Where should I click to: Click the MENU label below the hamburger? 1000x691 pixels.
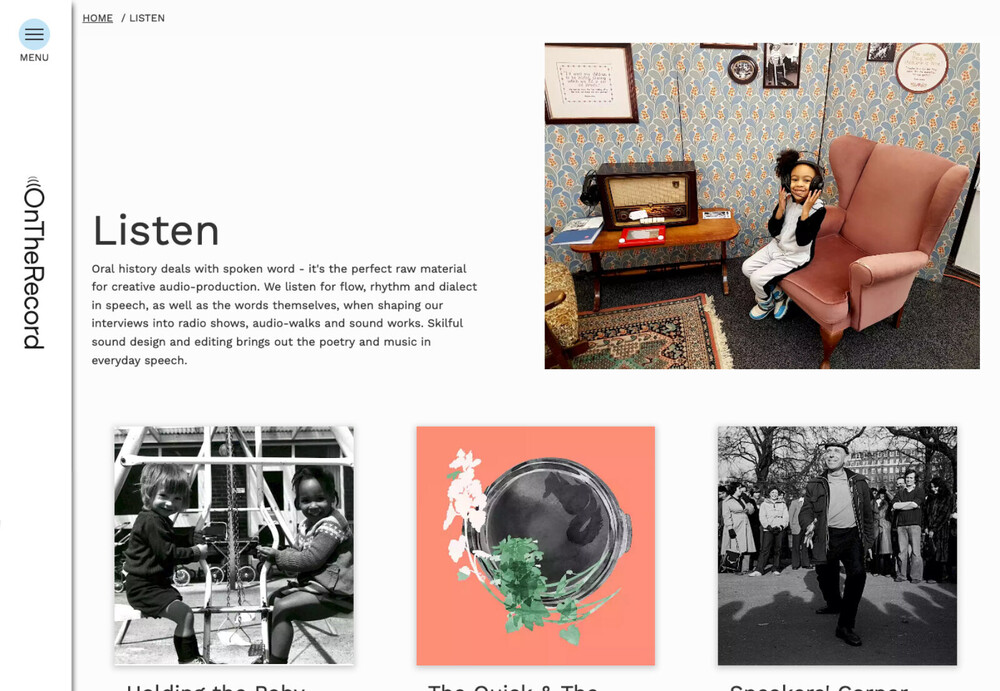(x=34, y=57)
